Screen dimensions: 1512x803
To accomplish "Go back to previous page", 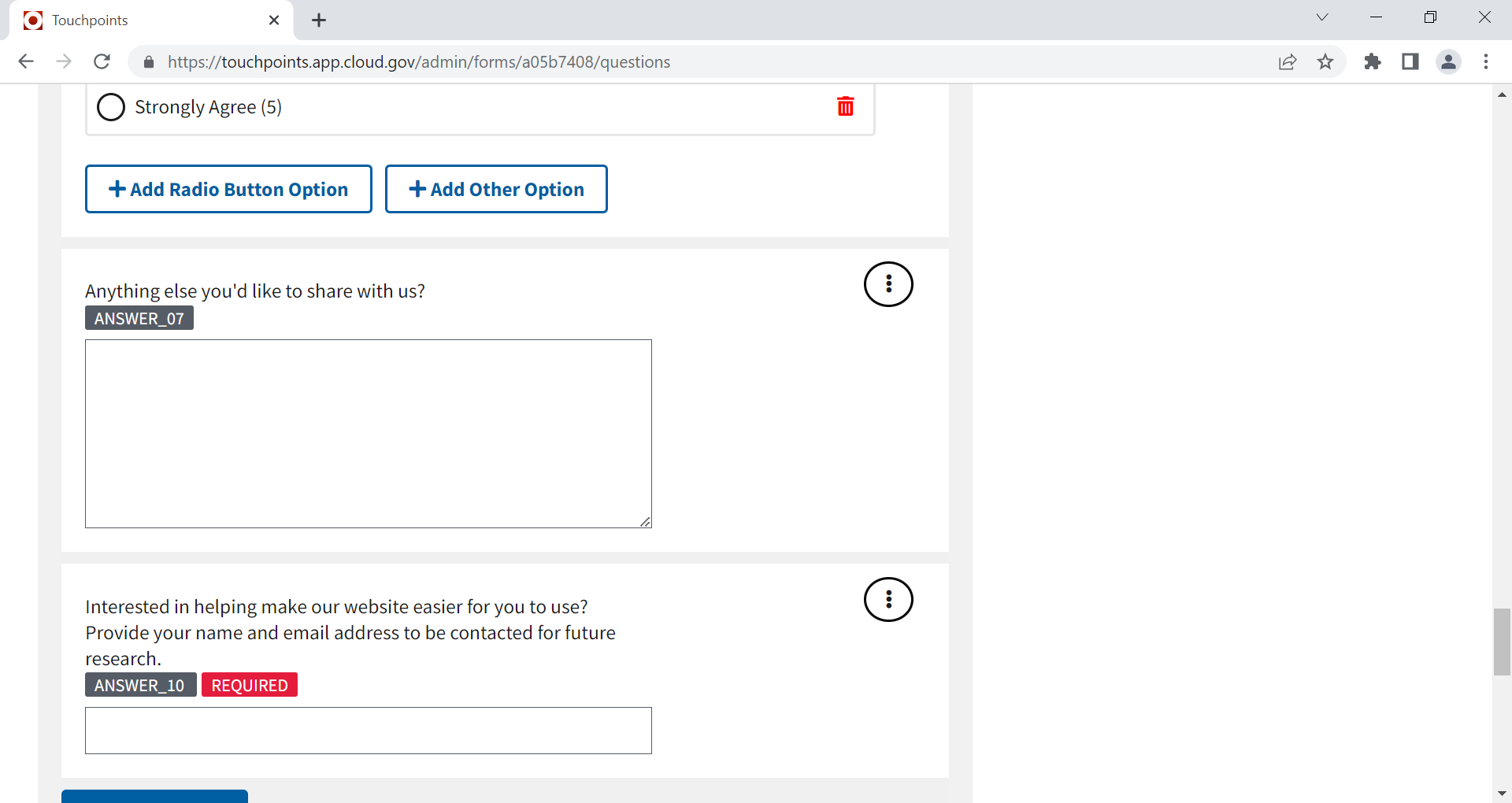I will [x=26, y=61].
